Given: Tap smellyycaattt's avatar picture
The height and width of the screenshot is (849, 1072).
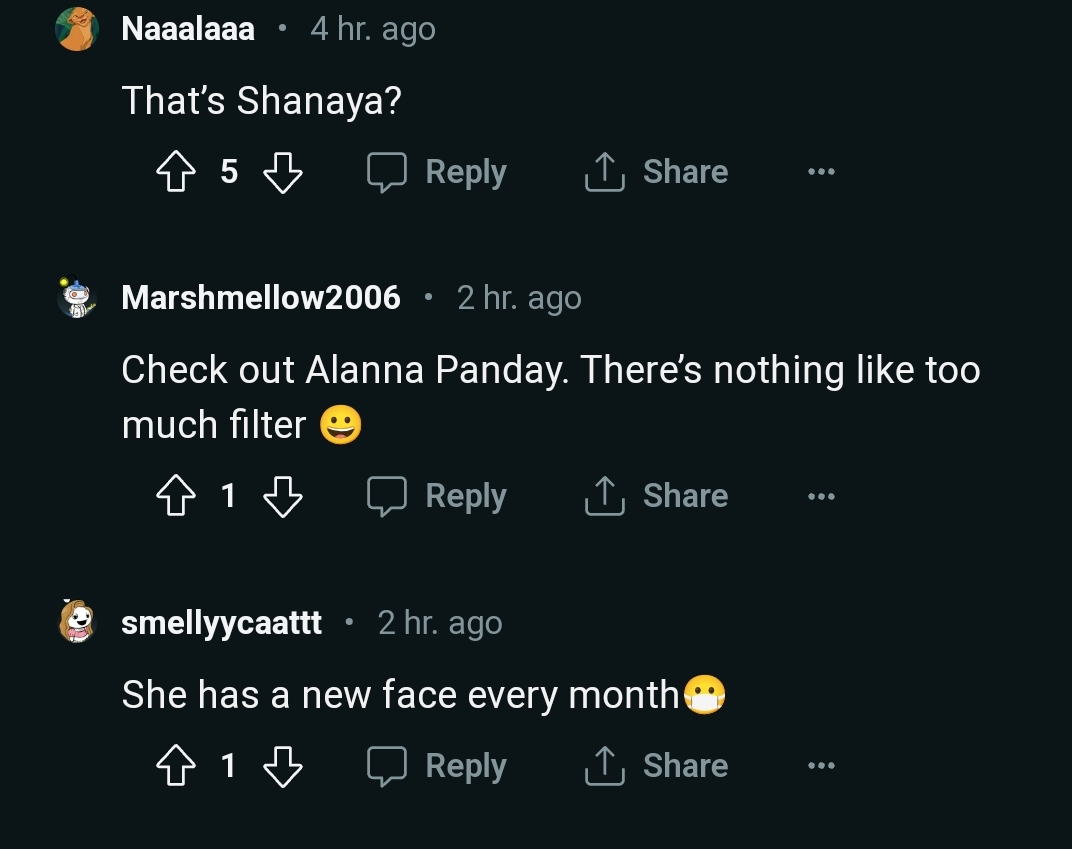Looking at the screenshot, I should tap(77, 622).
